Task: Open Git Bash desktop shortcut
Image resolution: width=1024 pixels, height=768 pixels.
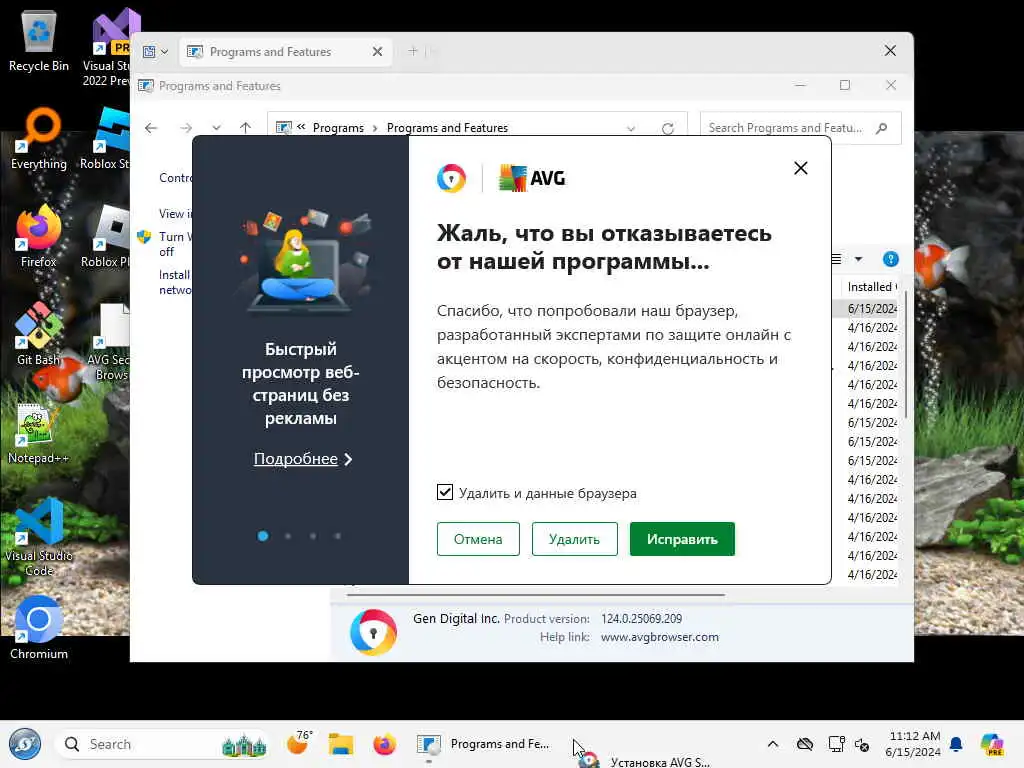Action: 39,334
